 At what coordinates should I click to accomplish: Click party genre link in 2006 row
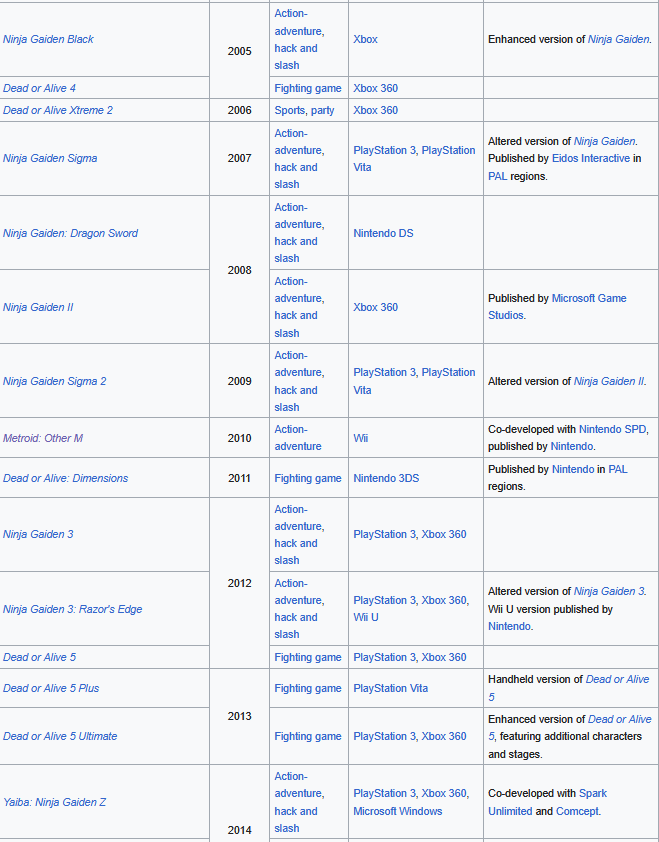click(322, 110)
